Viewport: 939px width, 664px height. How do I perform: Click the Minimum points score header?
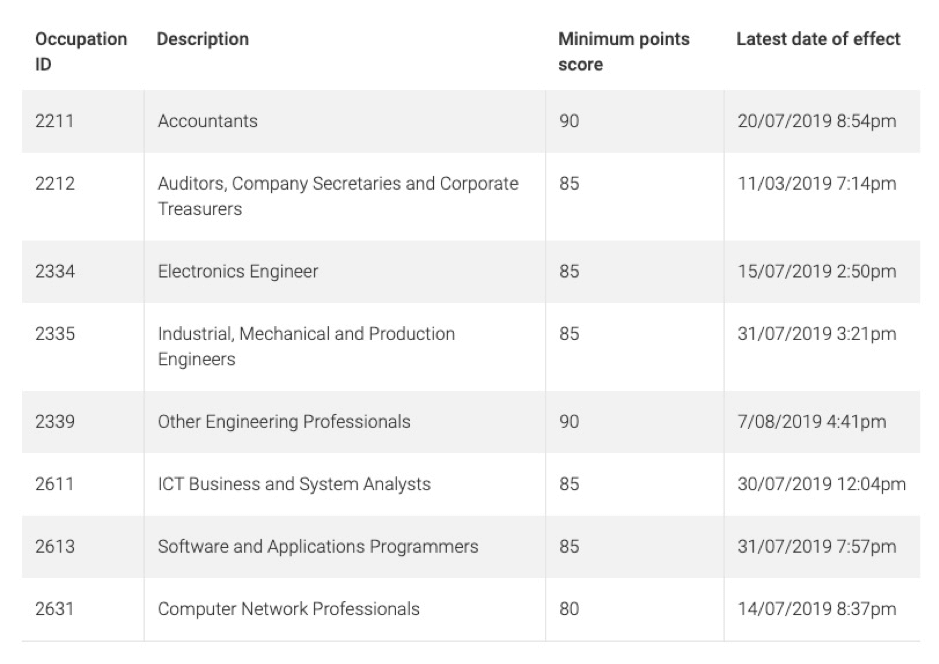623,51
